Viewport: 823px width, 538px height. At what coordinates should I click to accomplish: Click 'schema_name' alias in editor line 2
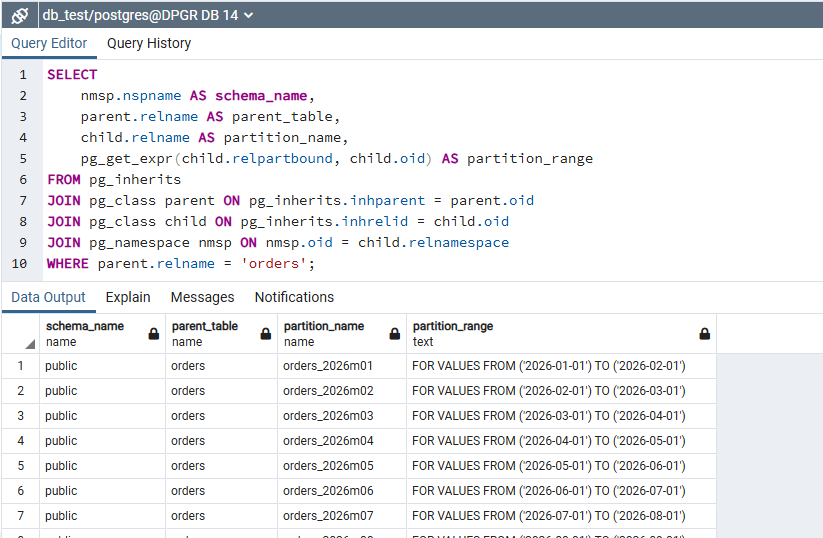tap(261, 96)
